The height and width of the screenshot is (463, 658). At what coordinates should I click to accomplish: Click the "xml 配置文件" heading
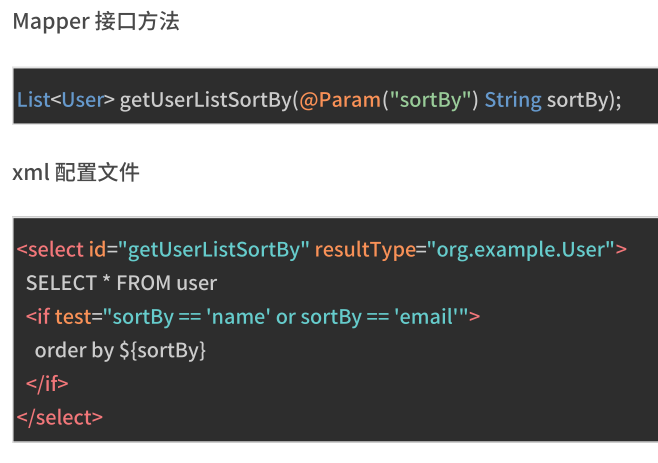click(x=75, y=173)
